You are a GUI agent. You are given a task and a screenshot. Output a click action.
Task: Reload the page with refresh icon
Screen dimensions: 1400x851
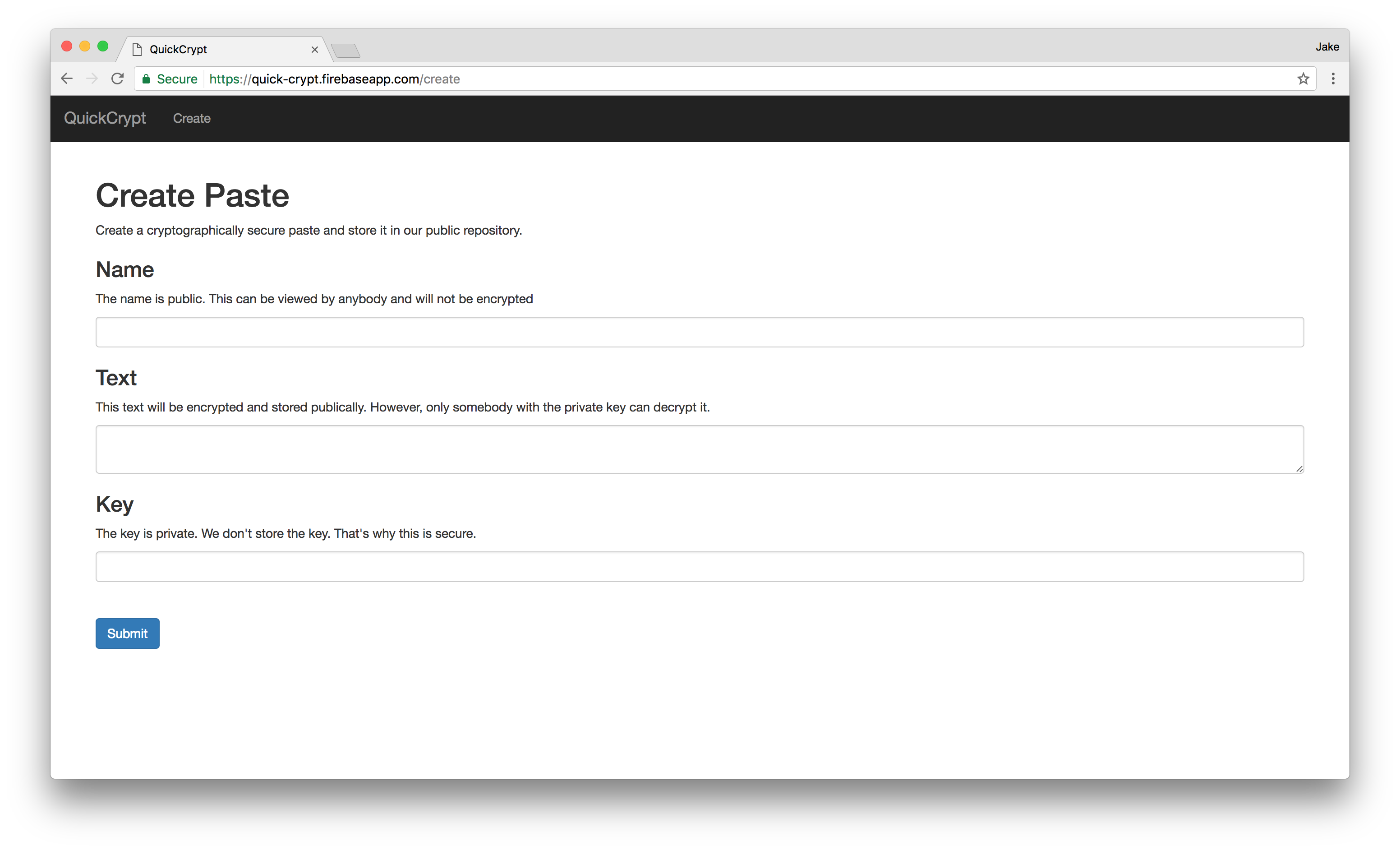(x=118, y=79)
